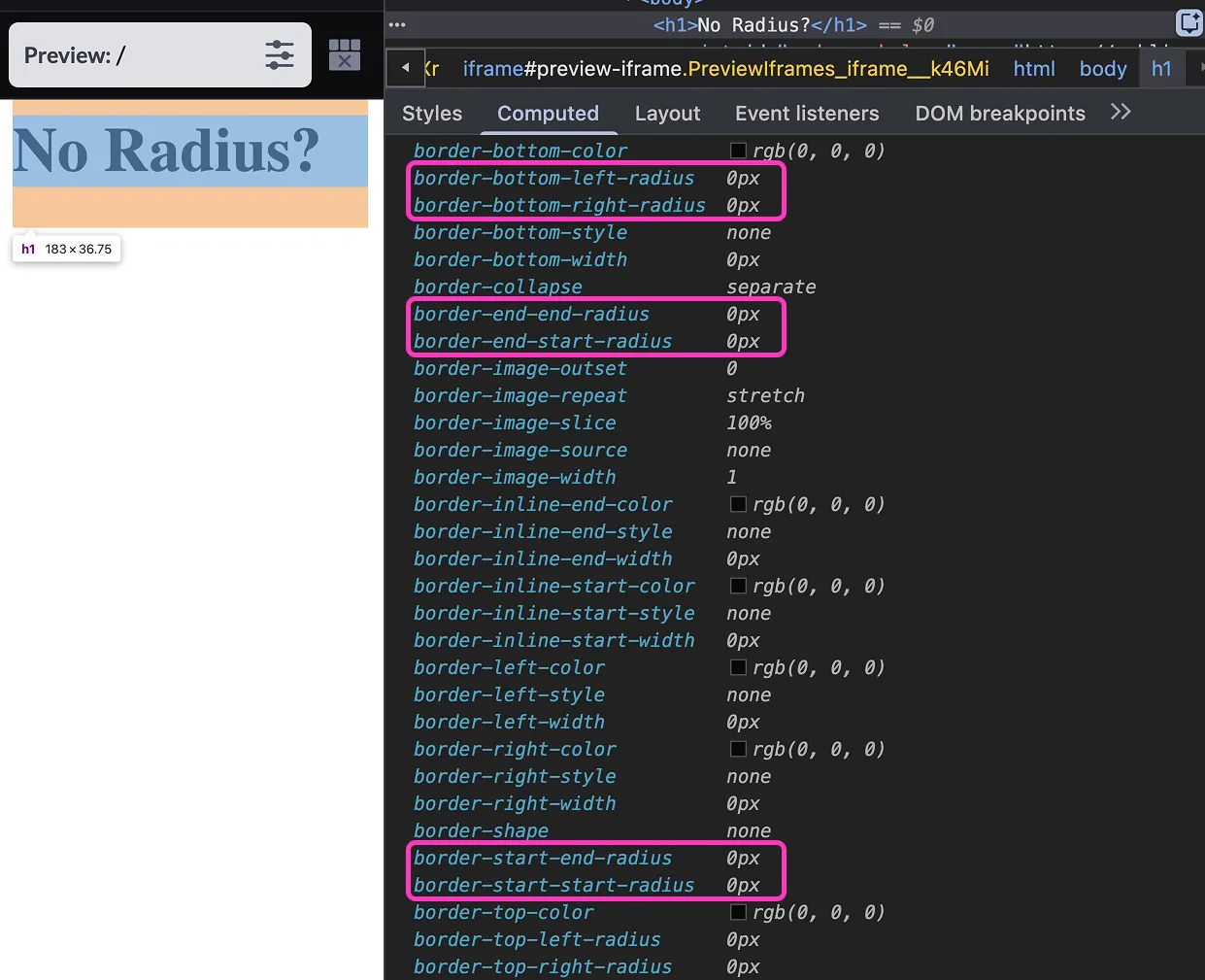Image resolution: width=1205 pixels, height=980 pixels.
Task: Click border-start-end-radius property
Action: 543,858
